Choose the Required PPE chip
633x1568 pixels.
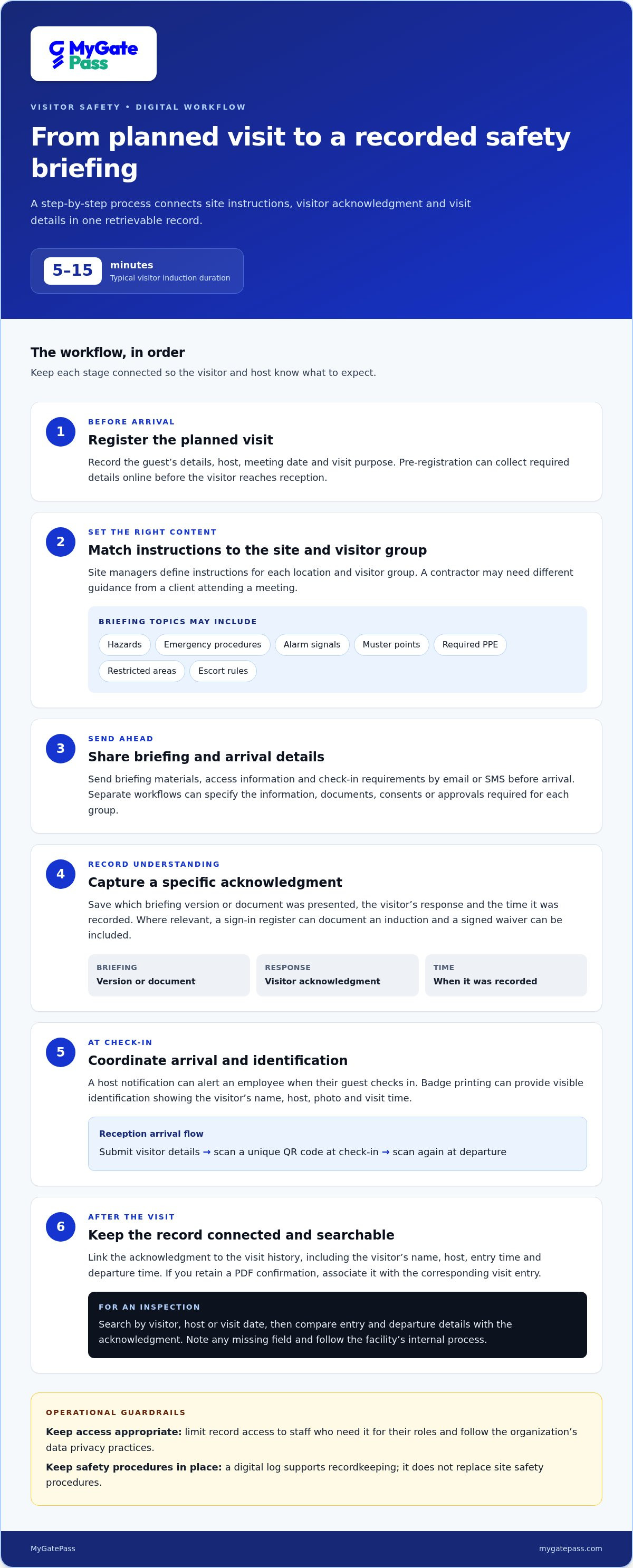[x=469, y=645]
